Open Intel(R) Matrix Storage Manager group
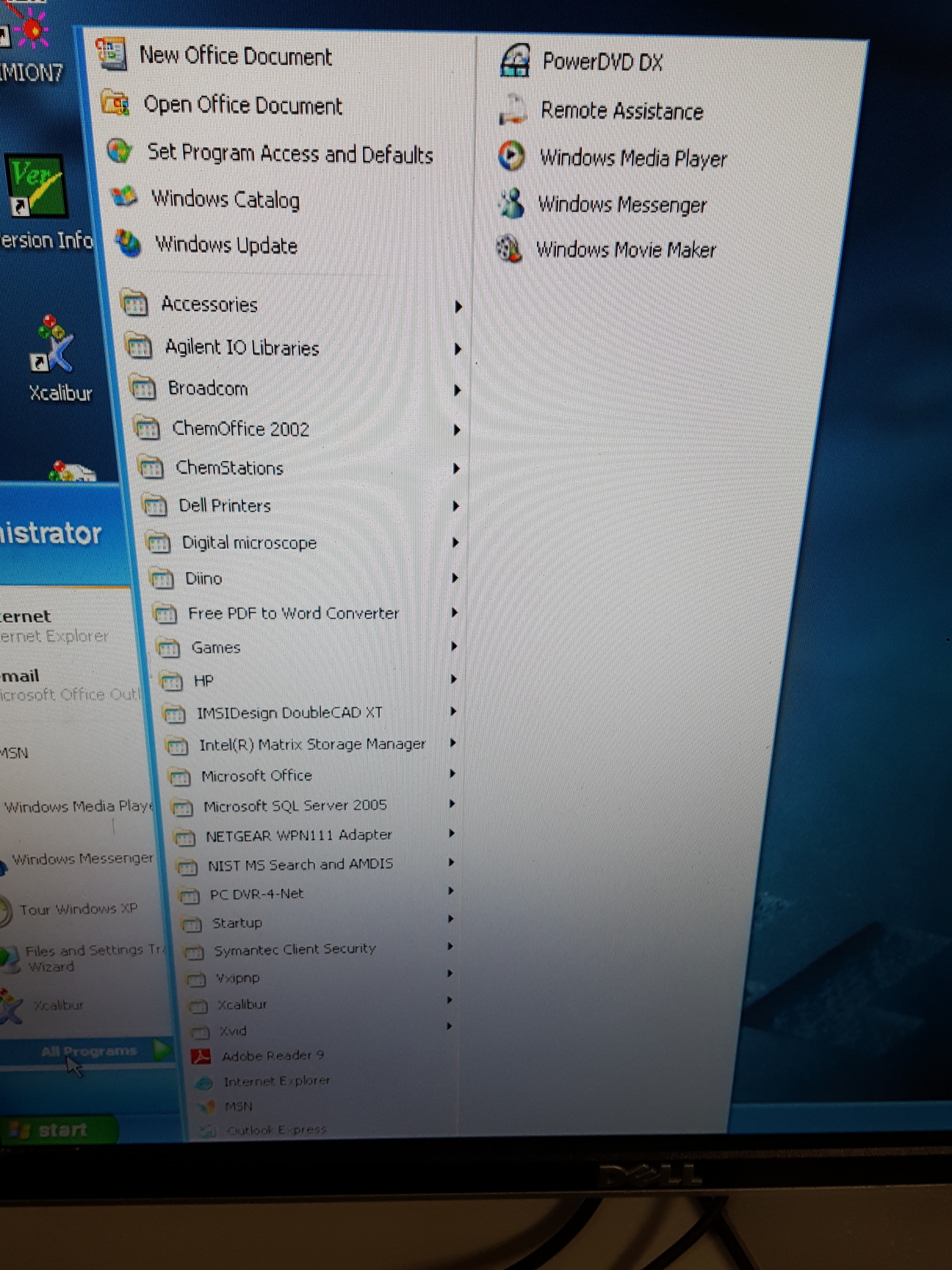 (312, 745)
